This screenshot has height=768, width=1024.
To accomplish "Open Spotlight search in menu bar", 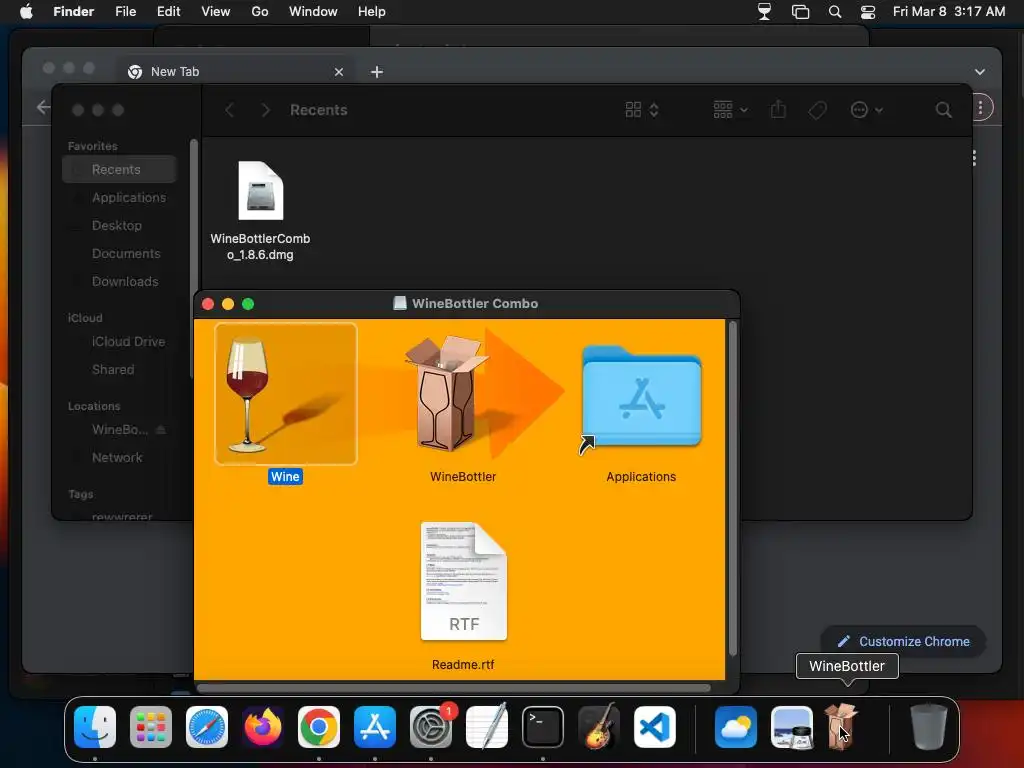I will tap(835, 12).
